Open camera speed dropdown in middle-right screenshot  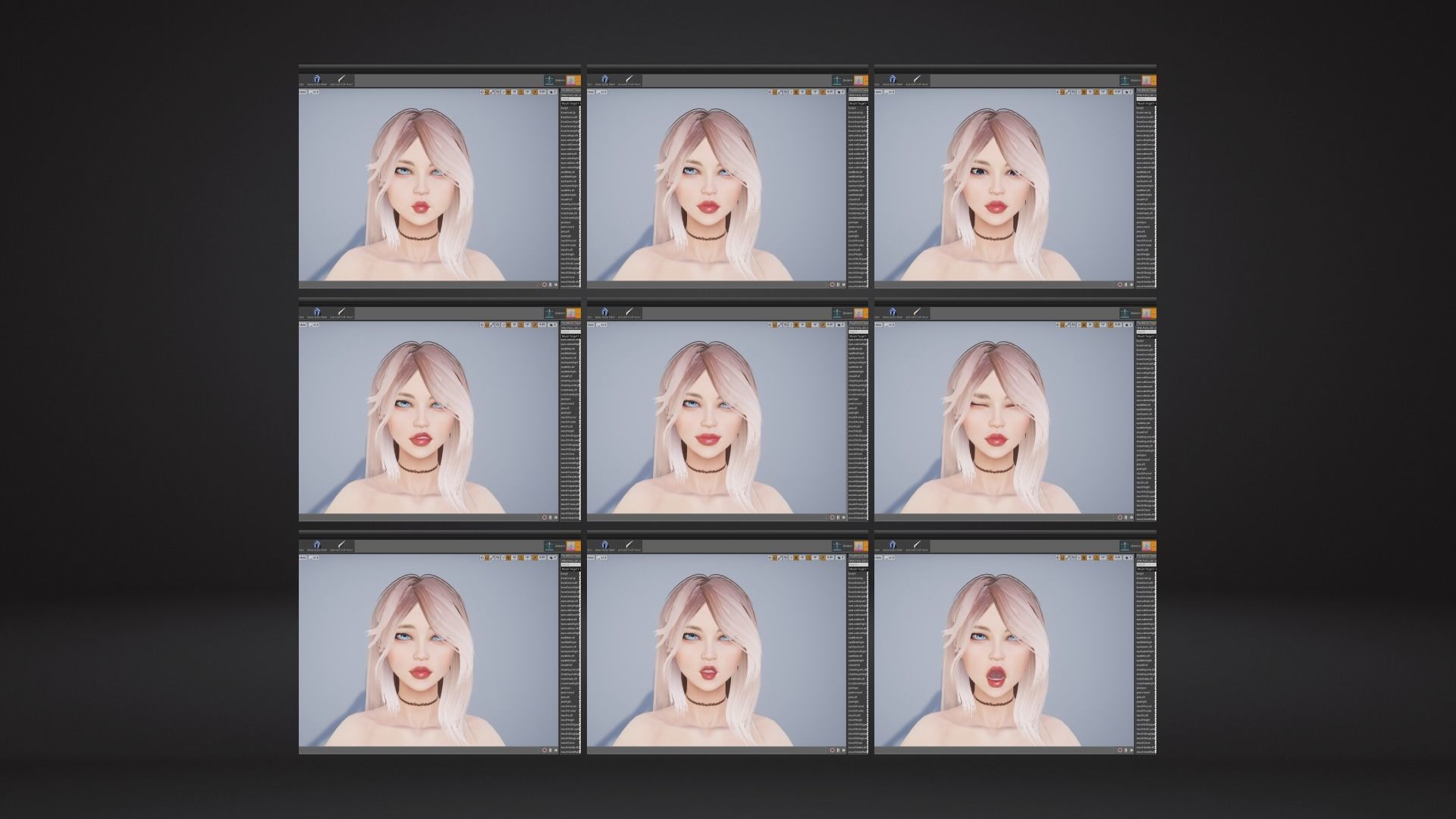point(1128,325)
